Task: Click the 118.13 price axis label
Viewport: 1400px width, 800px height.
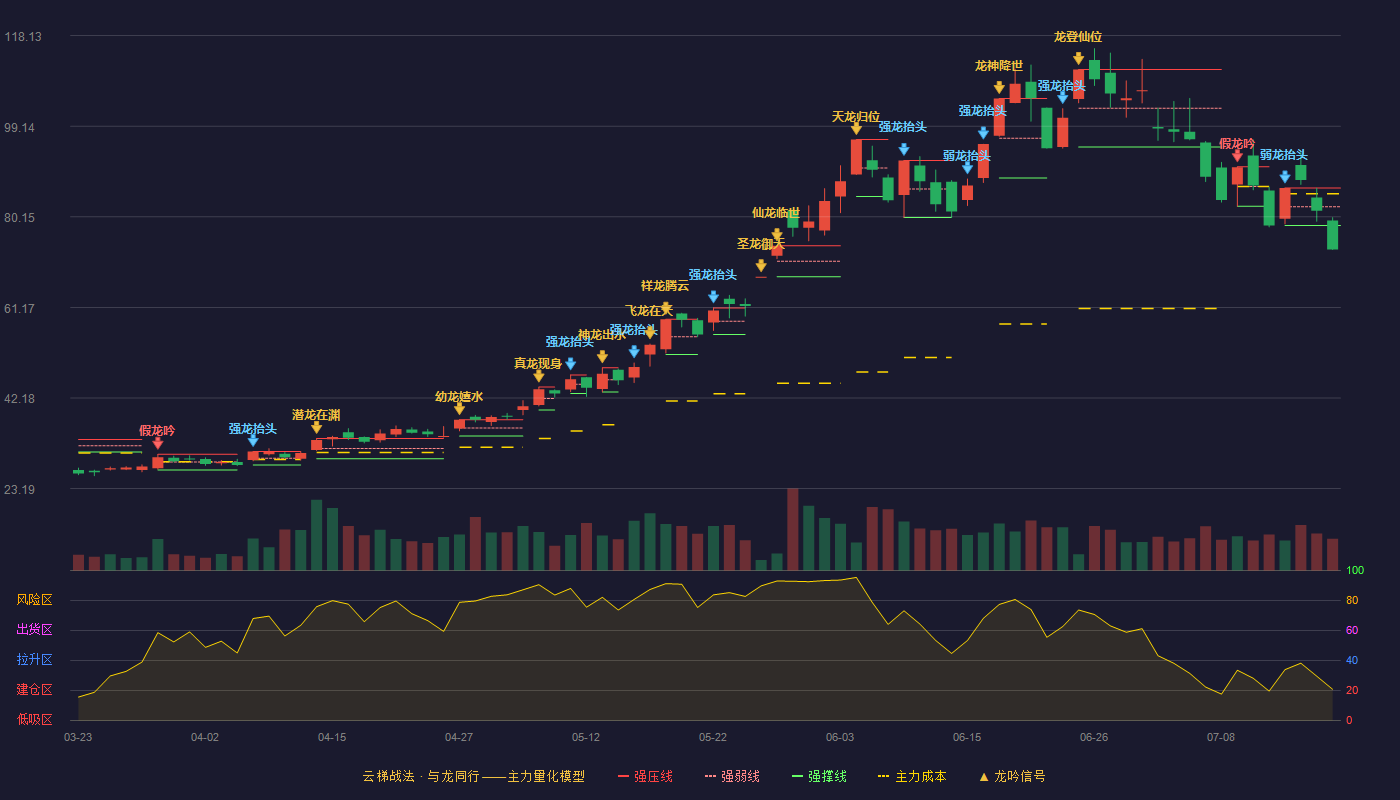Action: 23,37
